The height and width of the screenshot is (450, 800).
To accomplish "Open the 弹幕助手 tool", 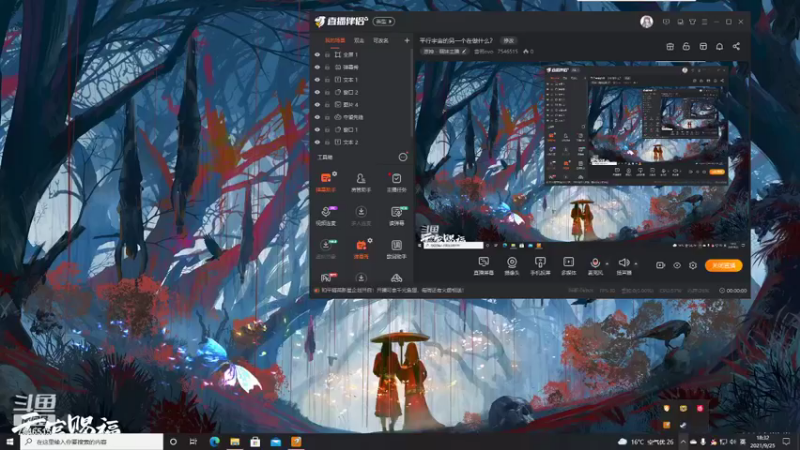I will pos(326,182).
